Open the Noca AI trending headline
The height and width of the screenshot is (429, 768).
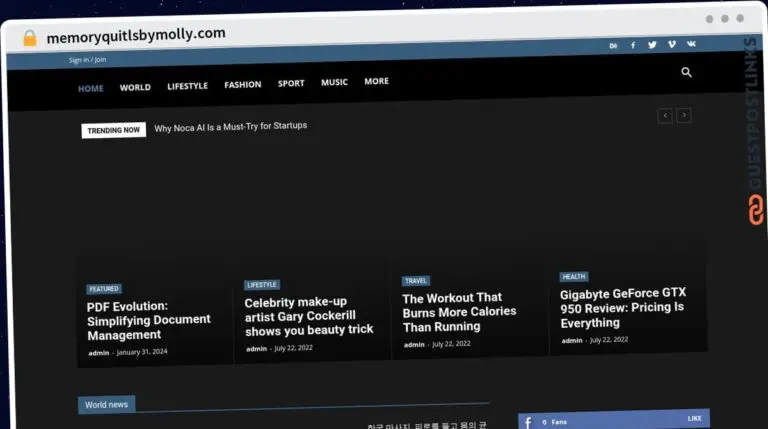pos(230,127)
